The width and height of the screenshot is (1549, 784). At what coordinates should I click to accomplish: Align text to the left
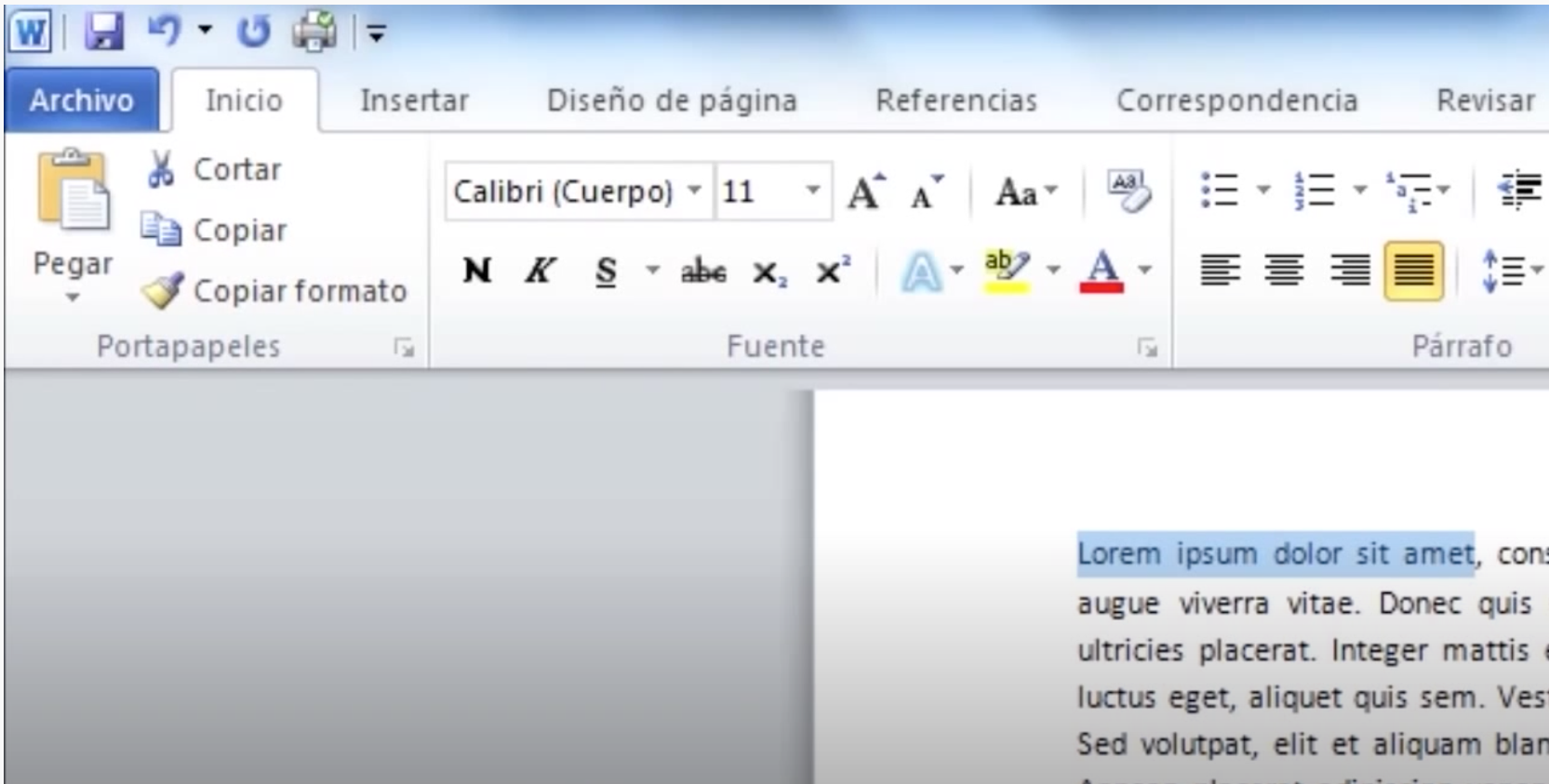pyautogui.click(x=1220, y=271)
